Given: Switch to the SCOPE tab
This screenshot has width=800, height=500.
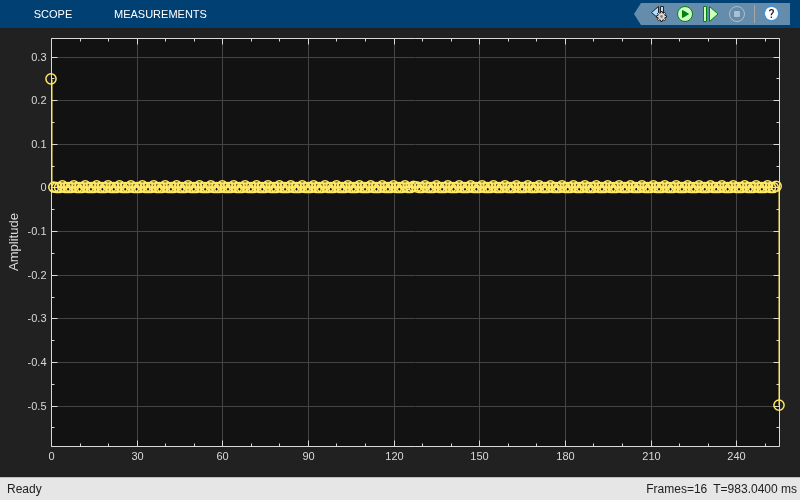Looking at the screenshot, I should tap(53, 14).
